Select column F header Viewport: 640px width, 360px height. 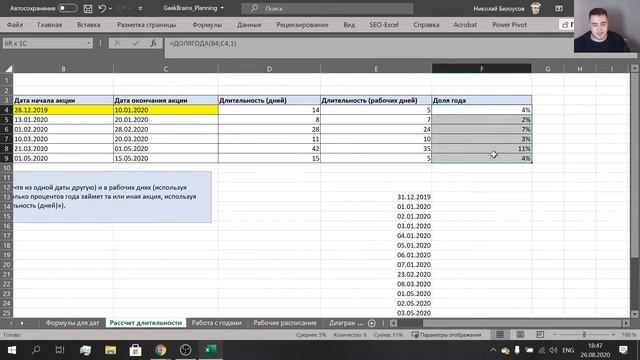click(x=482, y=69)
